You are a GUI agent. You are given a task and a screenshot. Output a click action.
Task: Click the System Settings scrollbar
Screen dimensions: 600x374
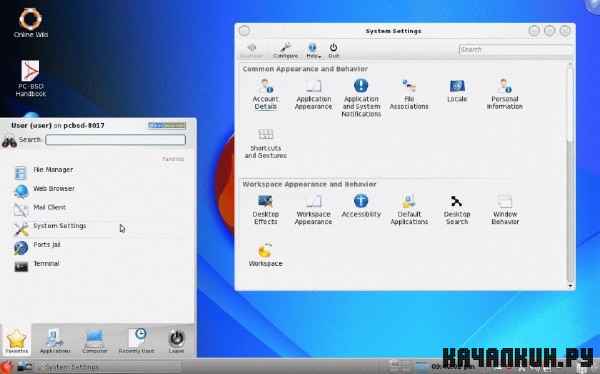[570, 174]
